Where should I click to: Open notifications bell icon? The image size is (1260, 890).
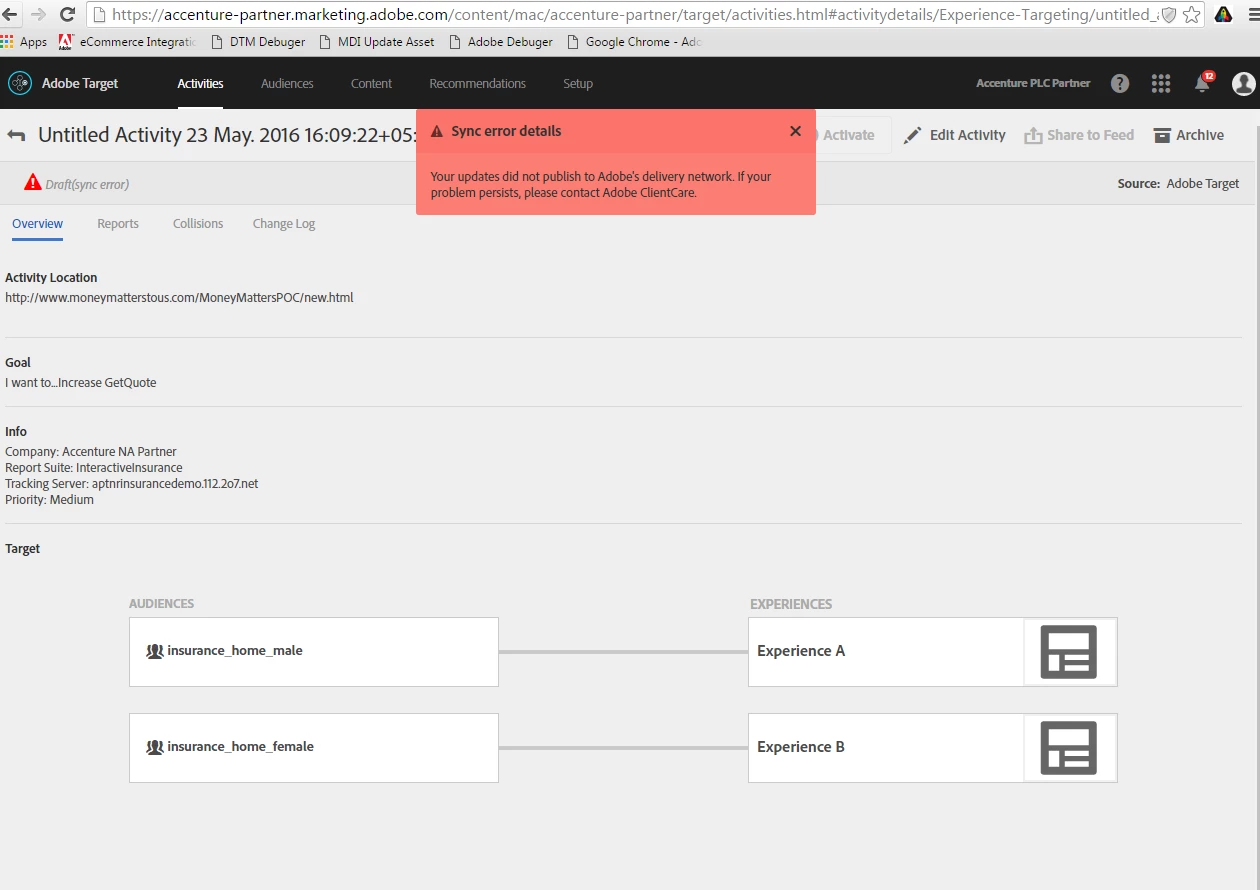coord(1203,83)
